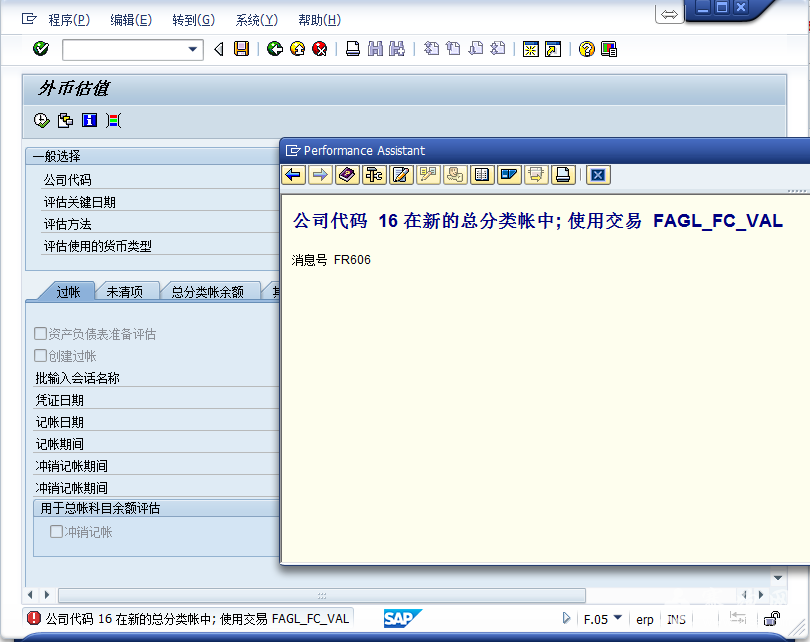Click the Generate Shortcut icon

coord(553,49)
